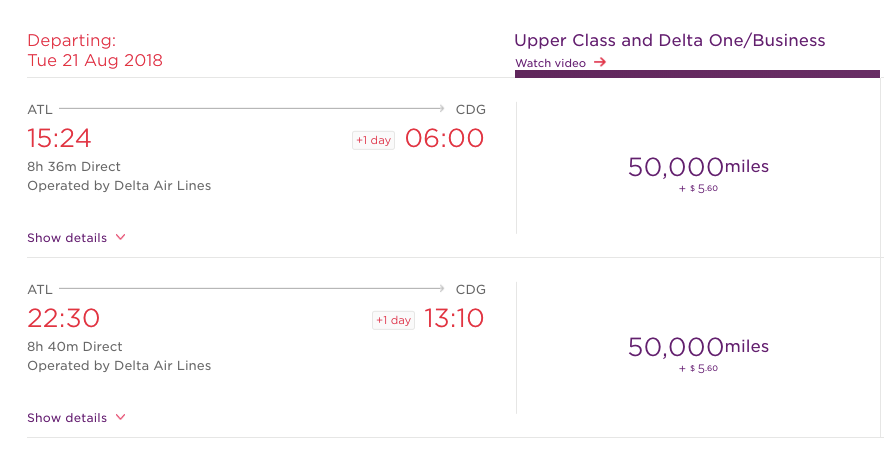This screenshot has width=891, height=449.
Task: Click the departing date Tue 21 Aug 2018
Action: (95, 60)
